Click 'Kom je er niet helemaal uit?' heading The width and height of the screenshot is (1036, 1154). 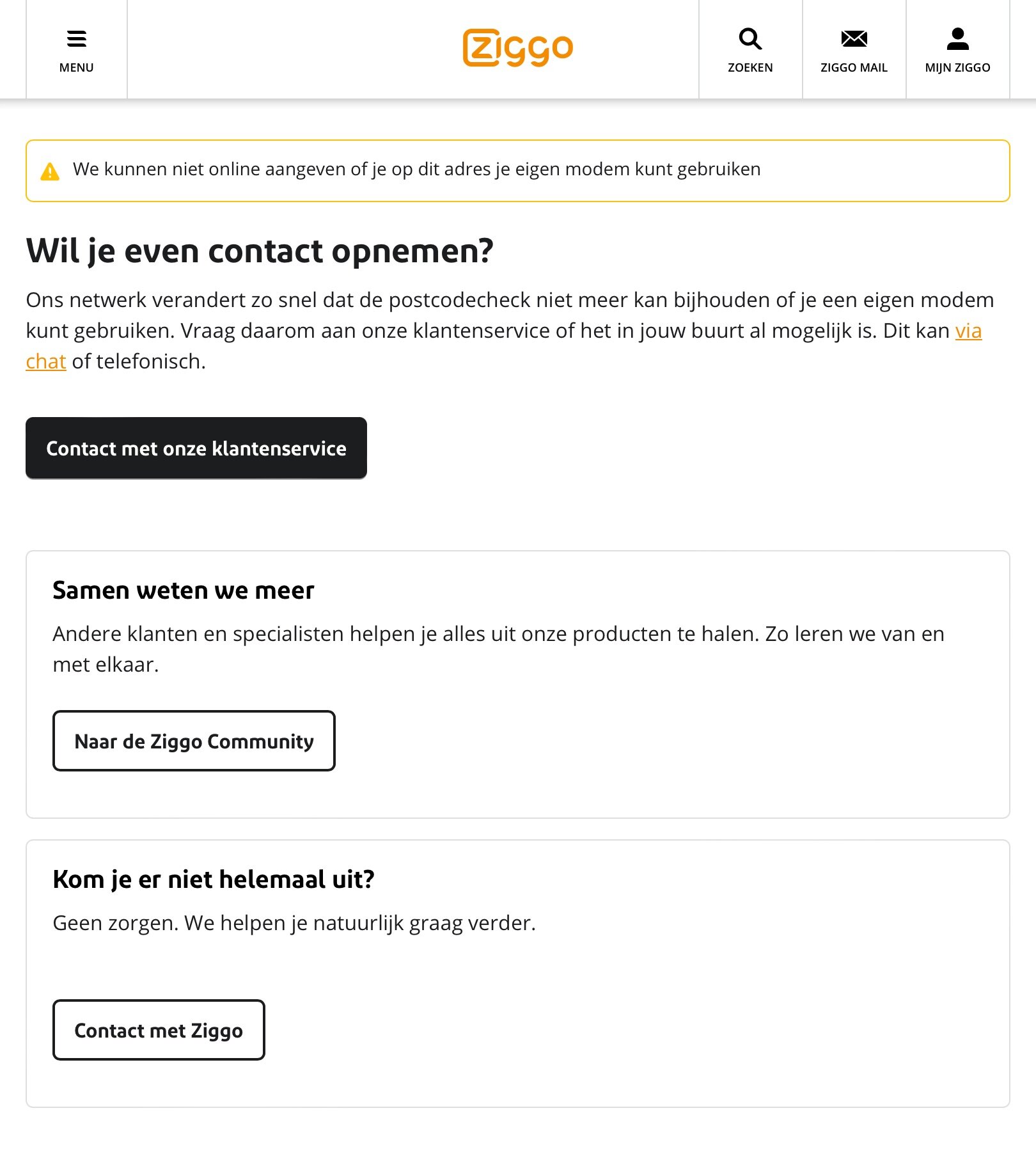click(x=214, y=880)
